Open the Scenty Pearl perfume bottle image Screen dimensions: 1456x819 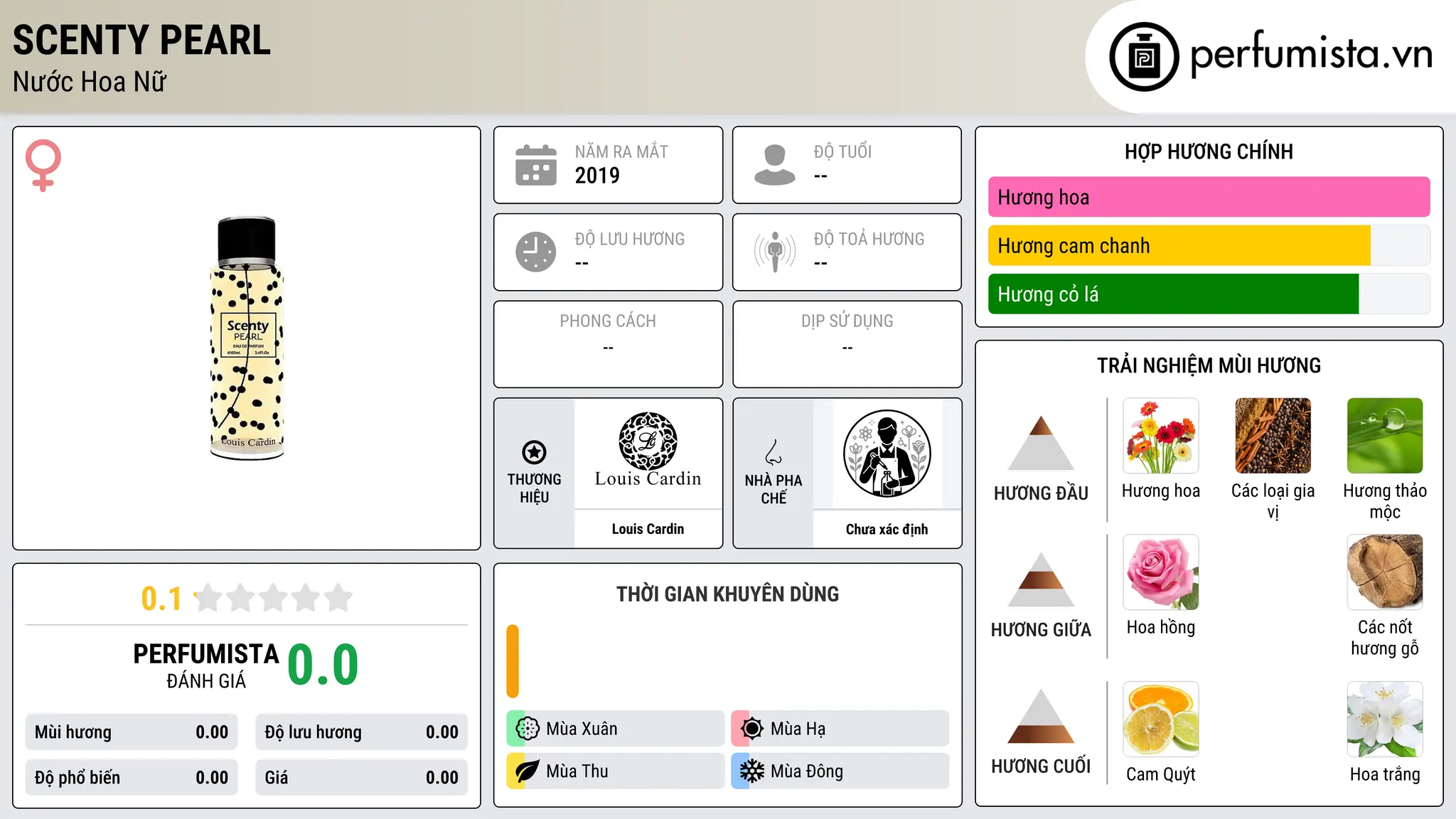pyautogui.click(x=247, y=338)
